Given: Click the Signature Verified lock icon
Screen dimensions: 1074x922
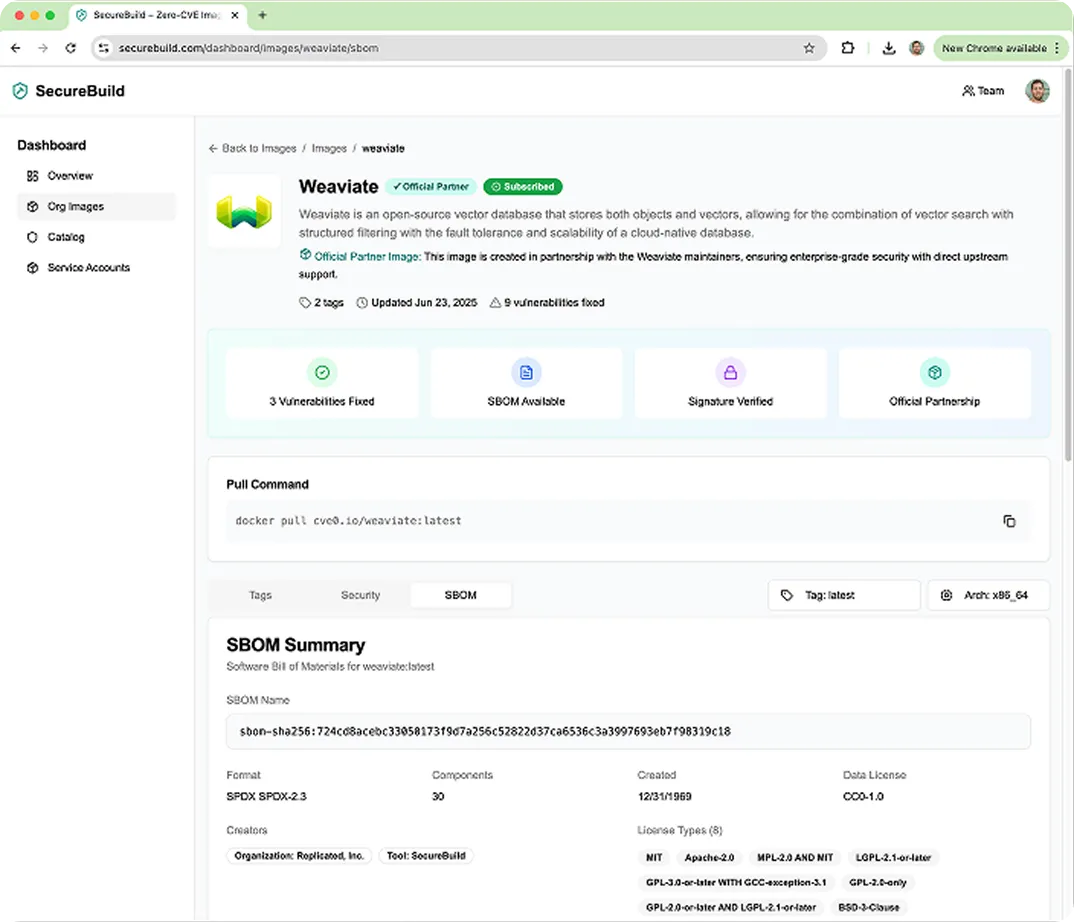Looking at the screenshot, I should [730, 372].
